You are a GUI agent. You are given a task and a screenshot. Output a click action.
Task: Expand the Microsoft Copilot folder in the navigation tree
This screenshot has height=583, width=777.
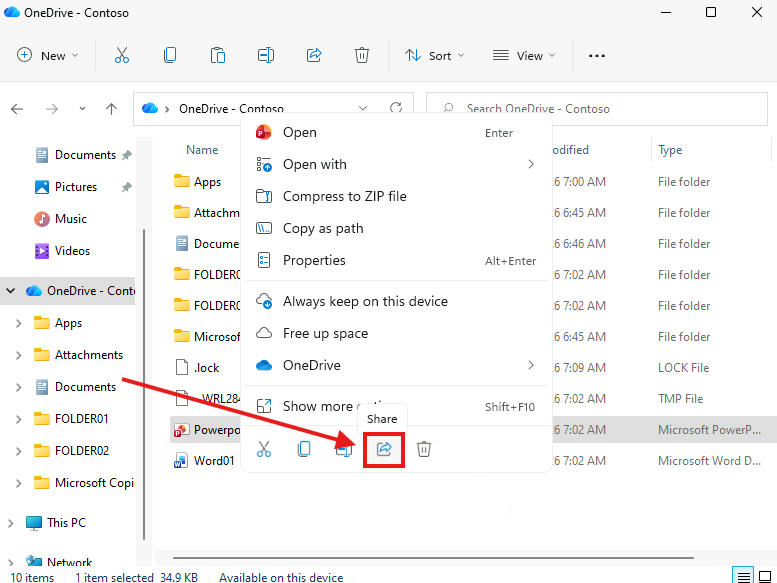coord(18,483)
